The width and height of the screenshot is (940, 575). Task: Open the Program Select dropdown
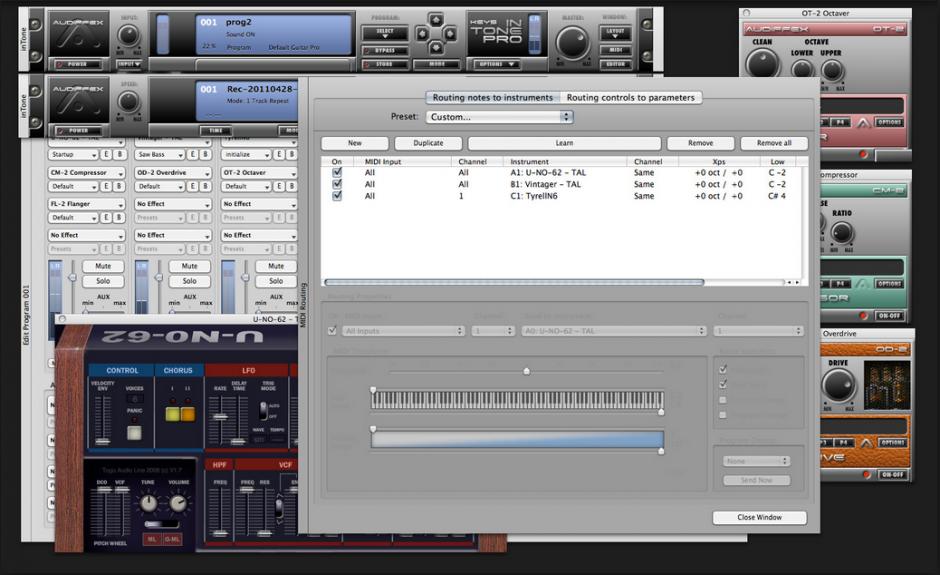pyautogui.click(x=385, y=33)
